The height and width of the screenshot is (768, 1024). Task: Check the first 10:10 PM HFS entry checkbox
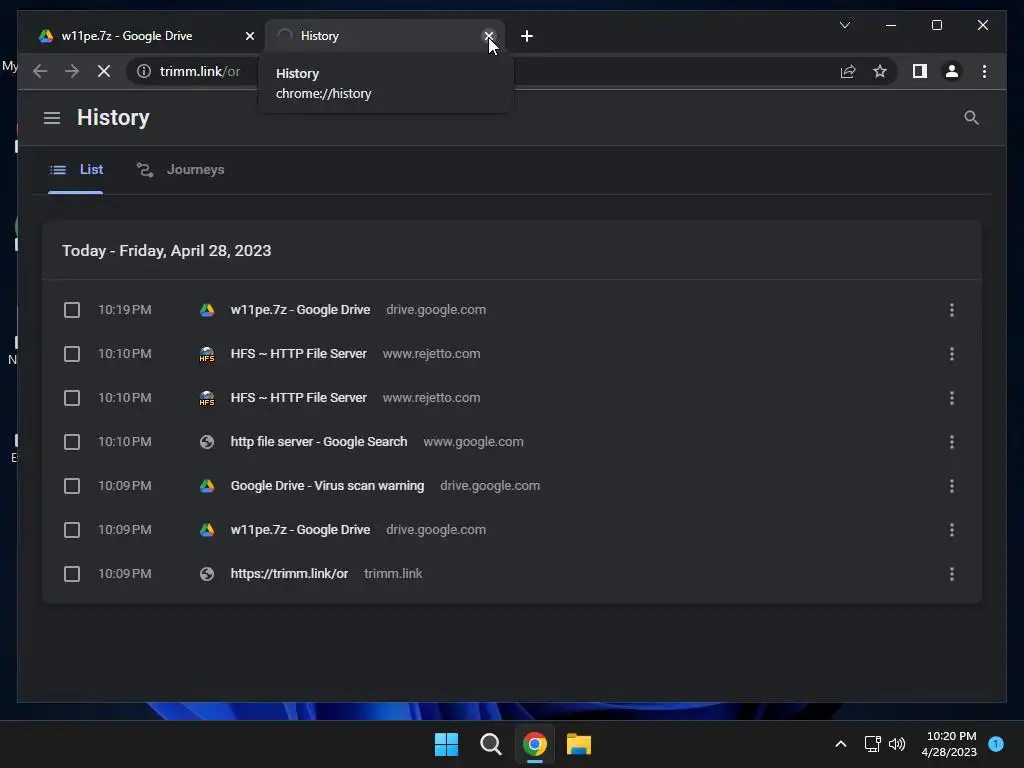tap(72, 354)
